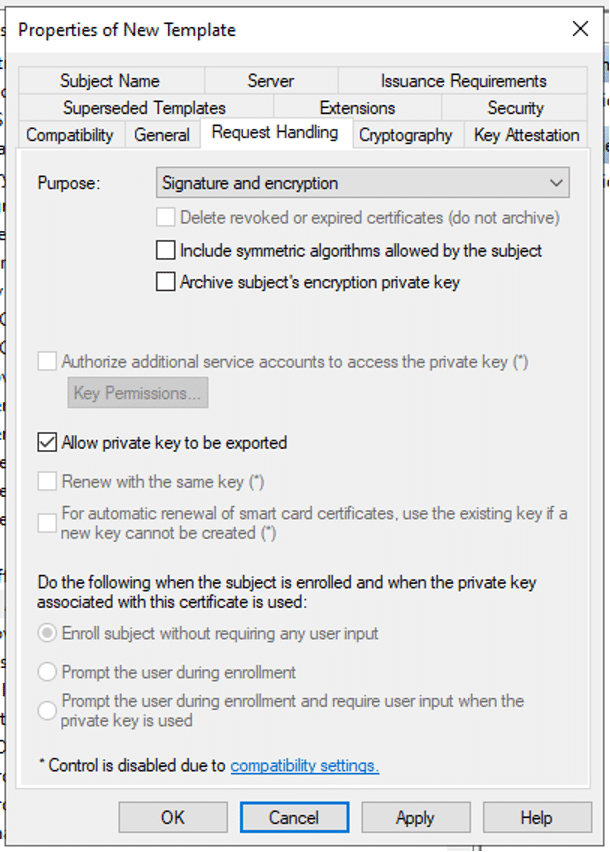Switch to the Subject Name tab
The width and height of the screenshot is (610, 852).
(x=109, y=81)
